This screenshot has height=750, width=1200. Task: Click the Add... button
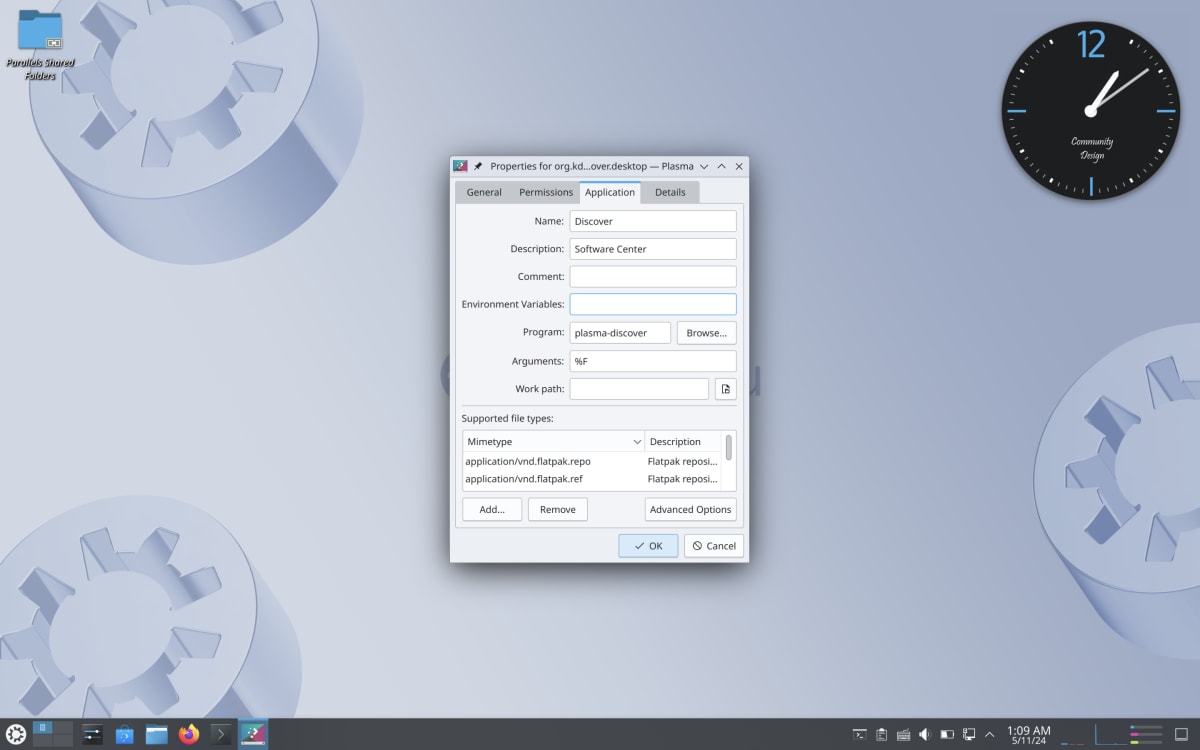(x=492, y=509)
